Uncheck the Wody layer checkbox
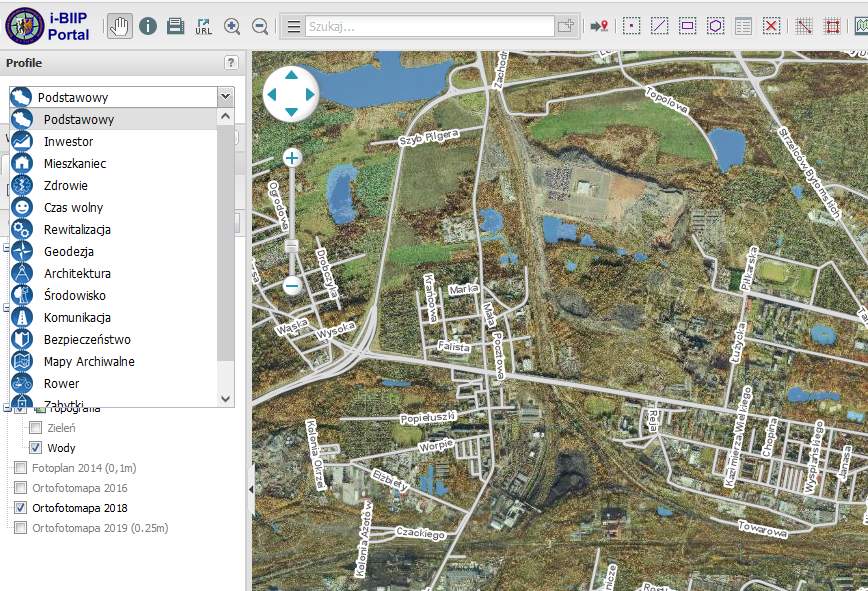Screen dimensions: 868x591 click(x=35, y=448)
